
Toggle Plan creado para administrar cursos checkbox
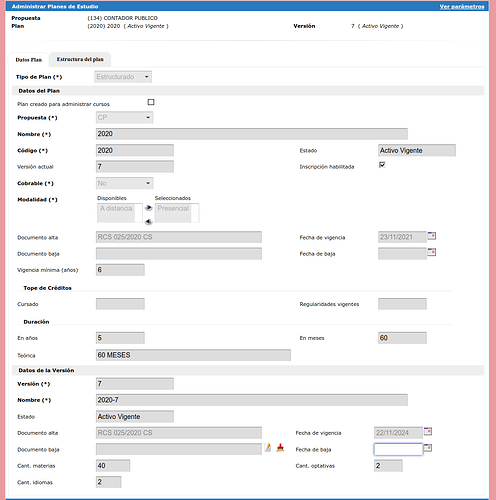(151, 102)
